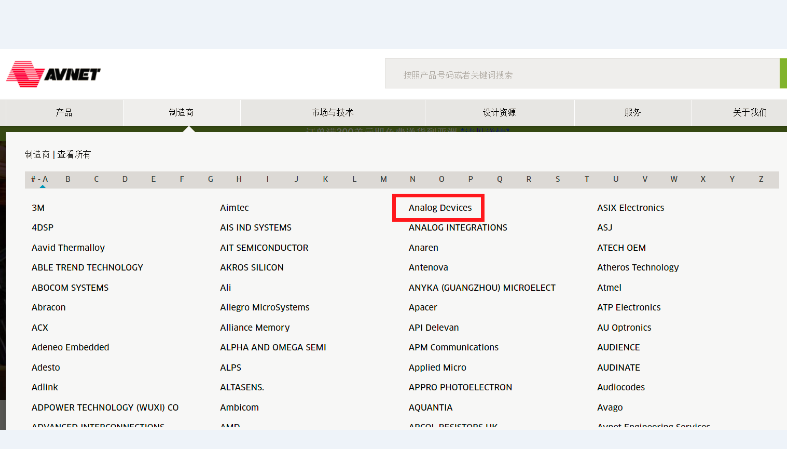Open ALPHA AND OMEGA SEMI link

click(x=273, y=347)
